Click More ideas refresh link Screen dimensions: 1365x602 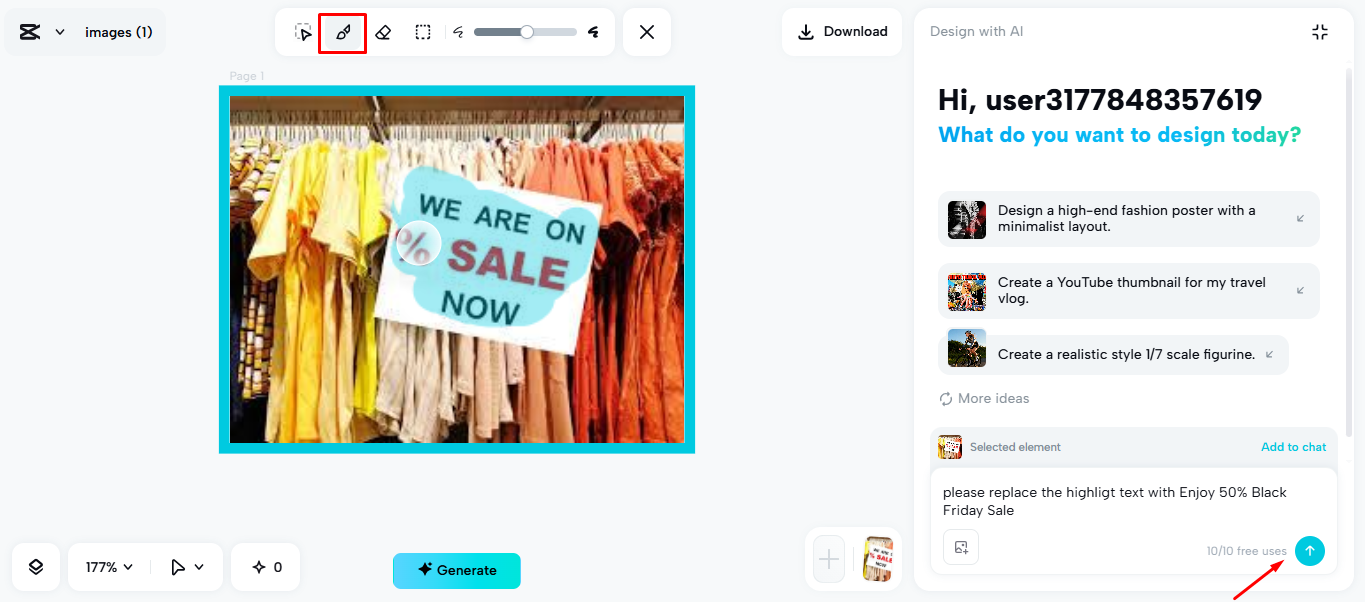click(x=984, y=398)
